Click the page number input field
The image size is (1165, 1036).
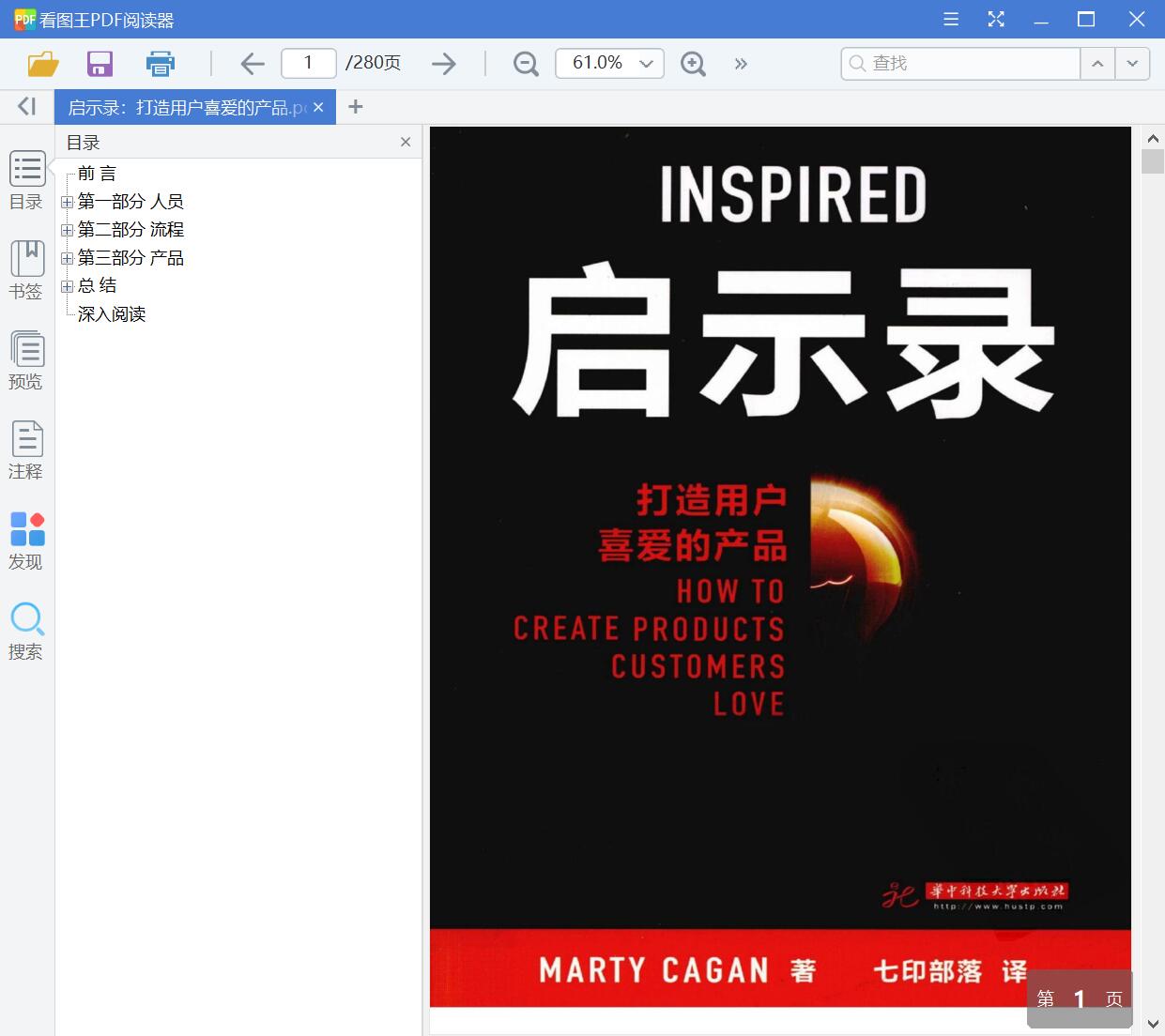point(309,63)
